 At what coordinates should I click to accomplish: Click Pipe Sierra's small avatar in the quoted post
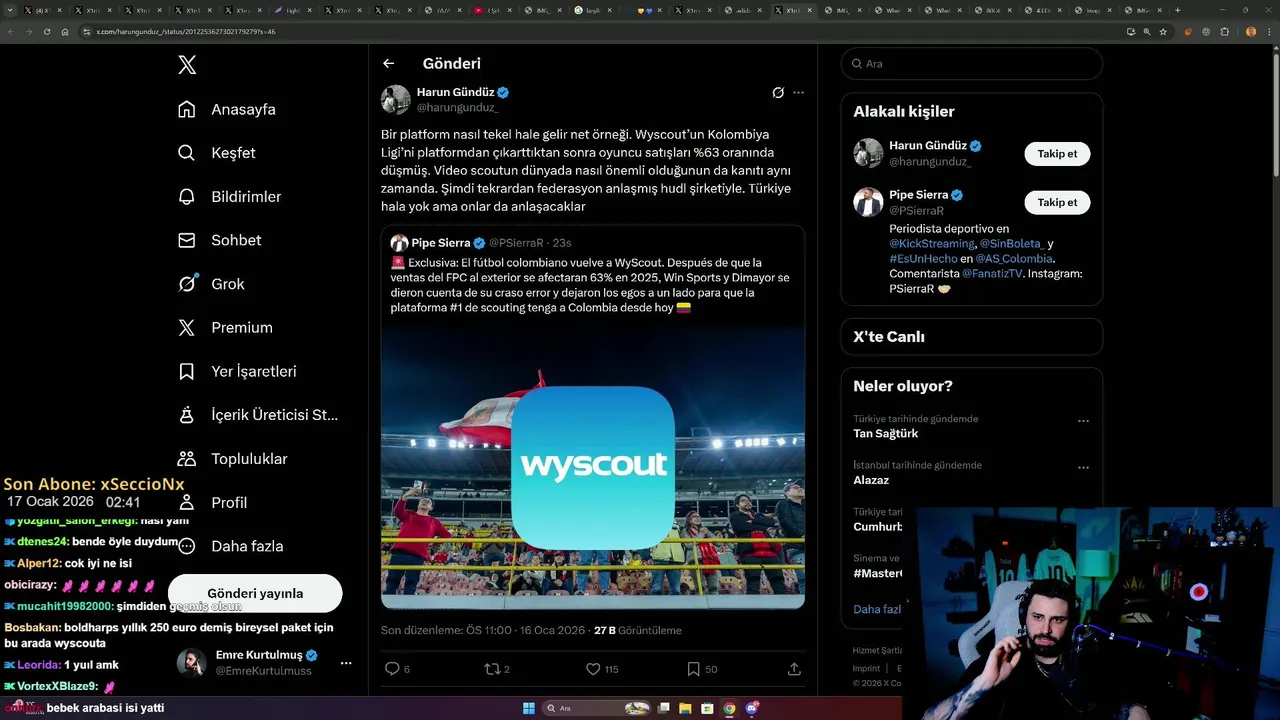coord(399,243)
